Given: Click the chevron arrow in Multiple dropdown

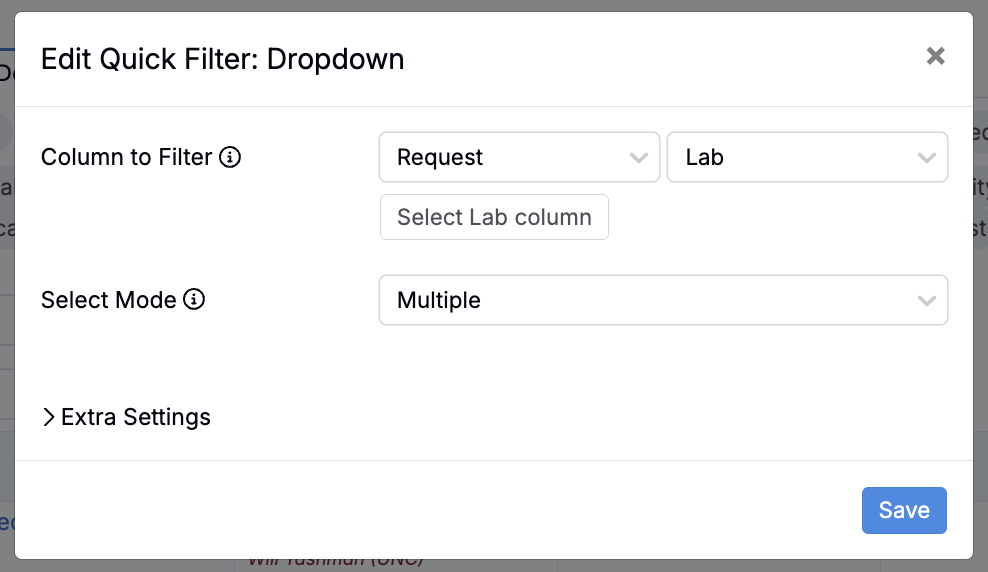Looking at the screenshot, I should tap(926, 301).
